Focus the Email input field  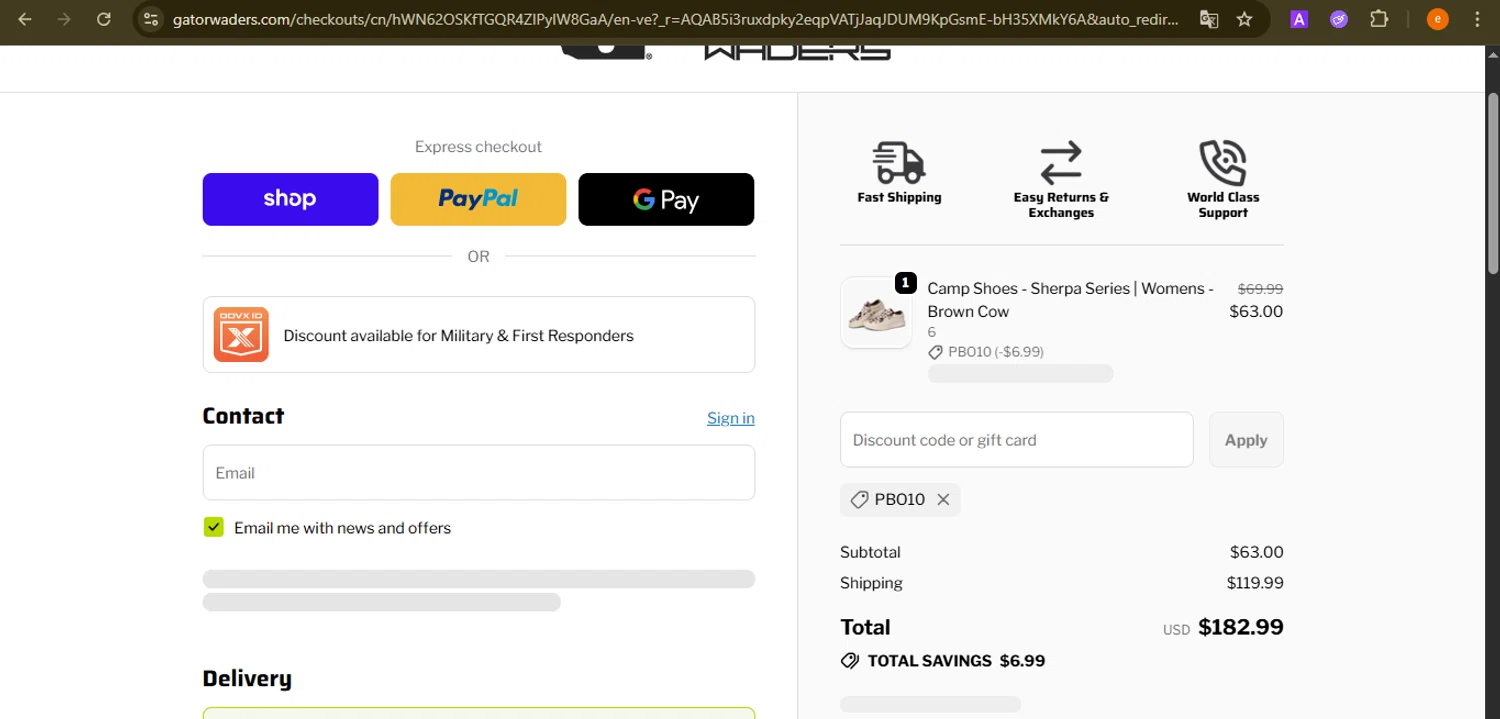pos(479,472)
